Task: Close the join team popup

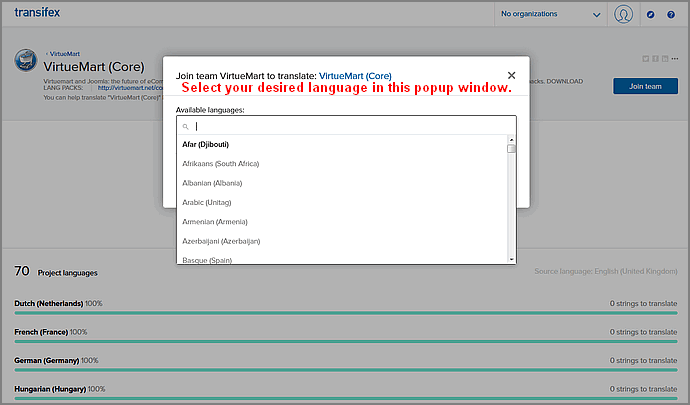Action: (511, 75)
